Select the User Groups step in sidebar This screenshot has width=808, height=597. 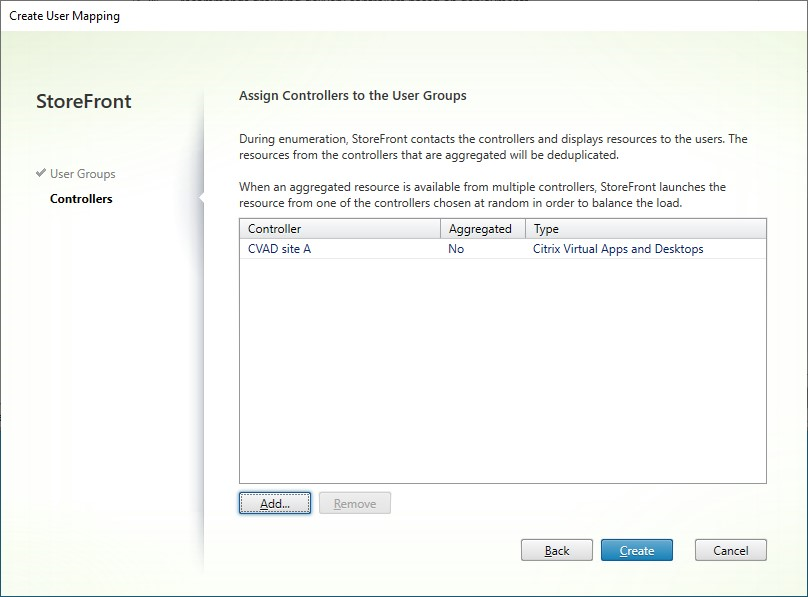tap(84, 173)
